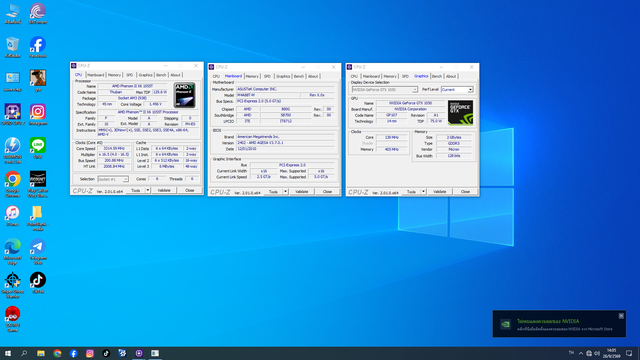Click the processor Name field in left window
Image resolution: width=640 pixels, height=360 pixels.
(x=133, y=86)
